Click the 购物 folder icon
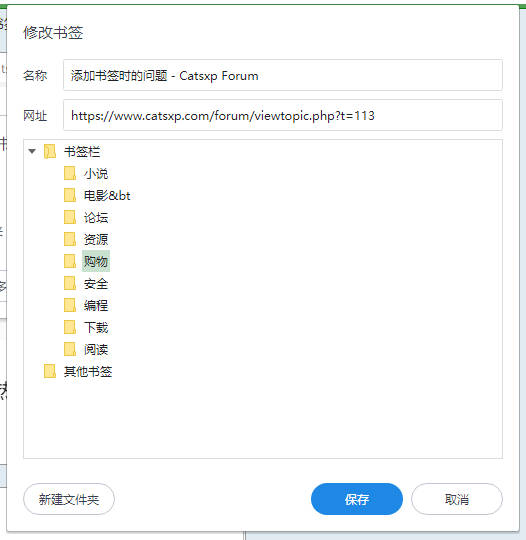 point(70,261)
